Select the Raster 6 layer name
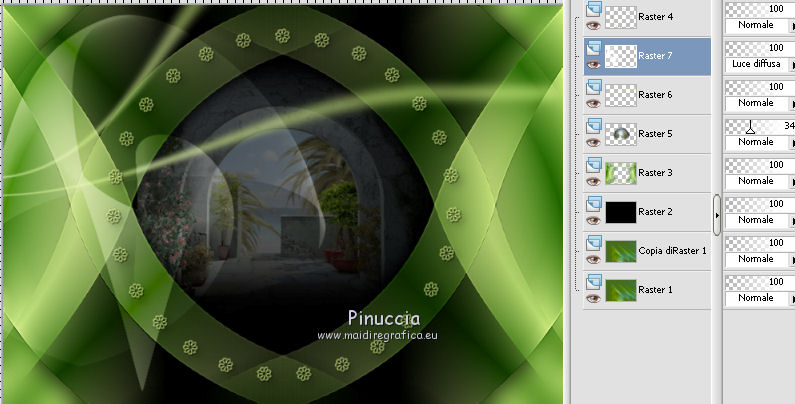Viewport: 795px width, 404px height. [x=656, y=95]
